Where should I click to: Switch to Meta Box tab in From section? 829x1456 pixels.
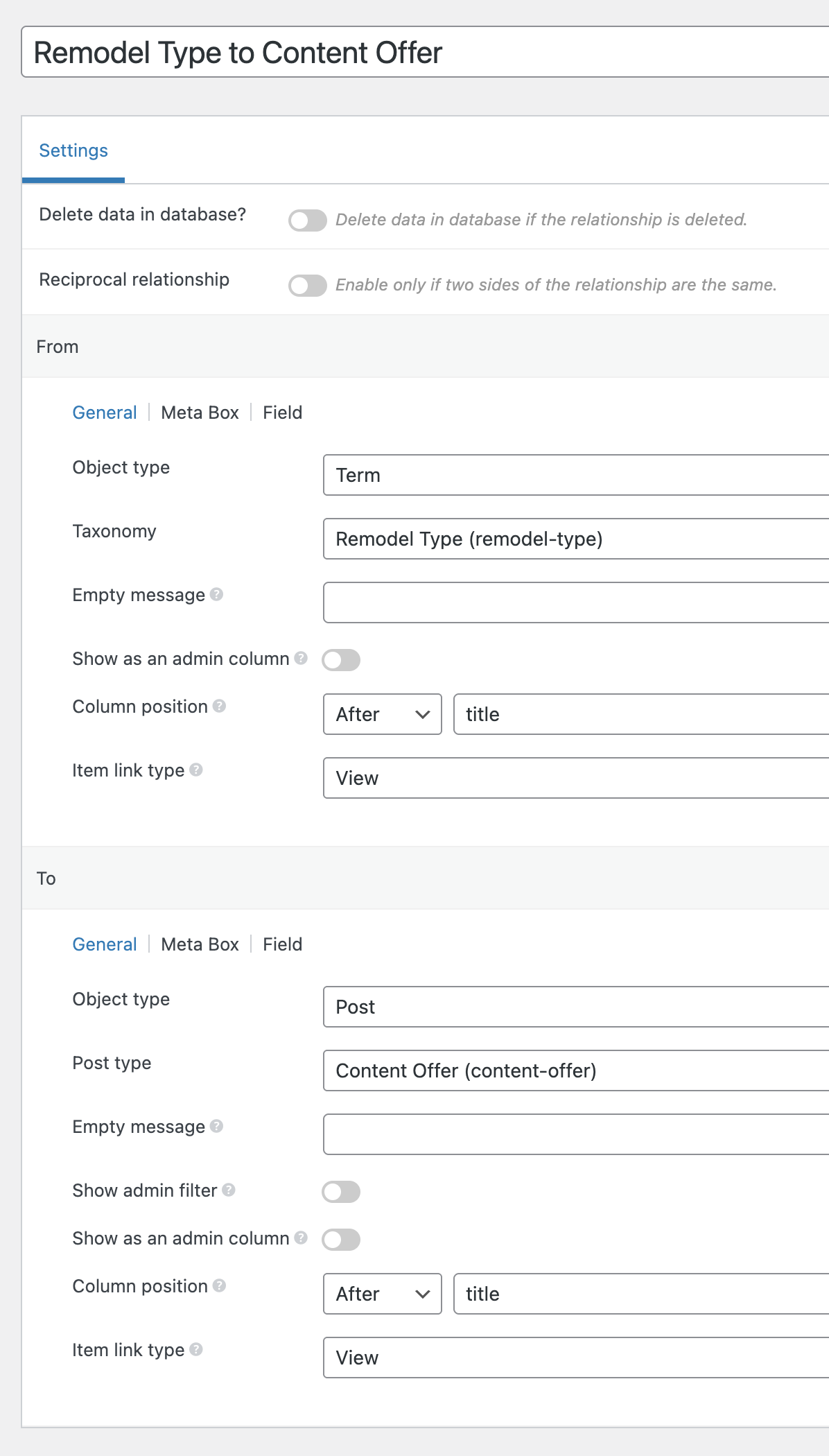(x=200, y=413)
